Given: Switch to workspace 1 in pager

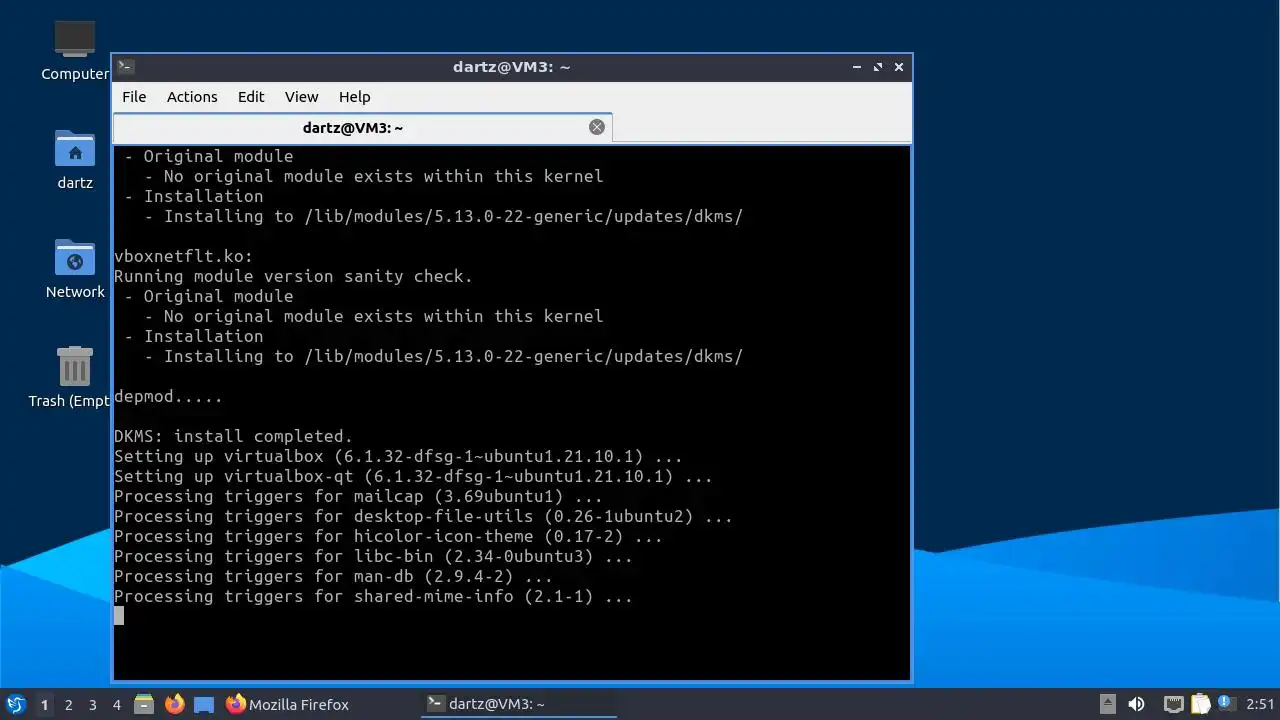Looking at the screenshot, I should click(44, 705).
